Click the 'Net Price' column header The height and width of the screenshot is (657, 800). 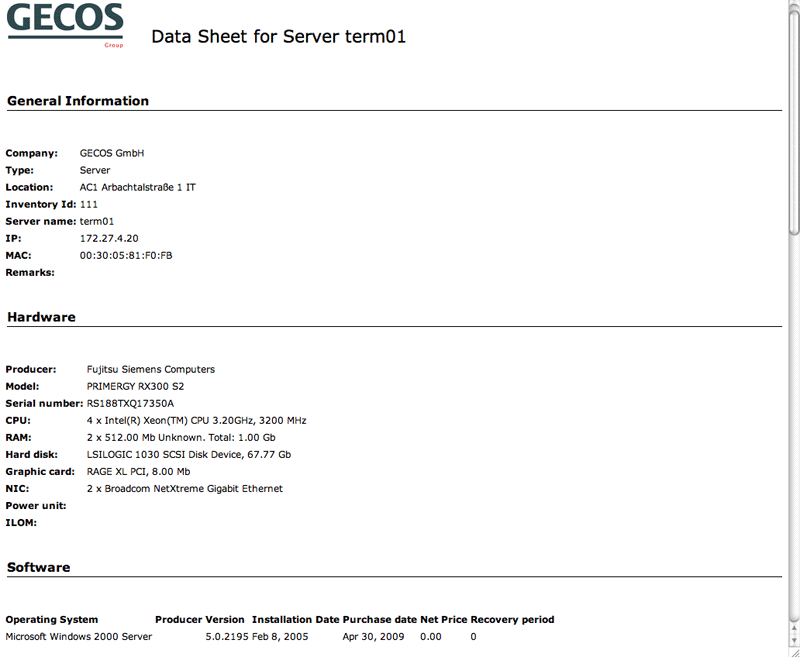[444, 620]
